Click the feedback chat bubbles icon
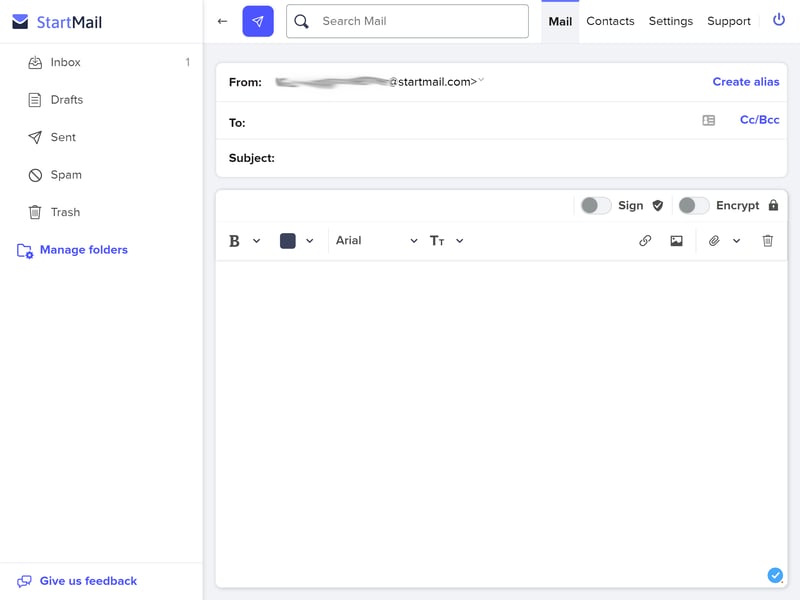 tap(24, 581)
